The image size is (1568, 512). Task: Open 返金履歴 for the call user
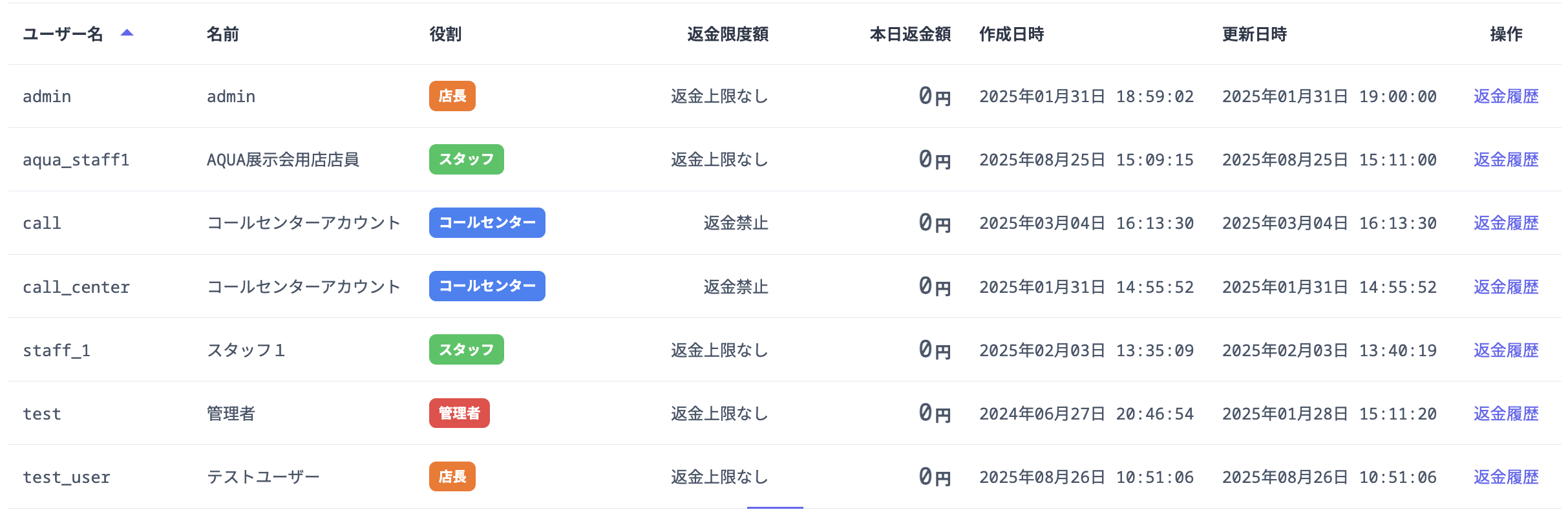coord(1505,223)
